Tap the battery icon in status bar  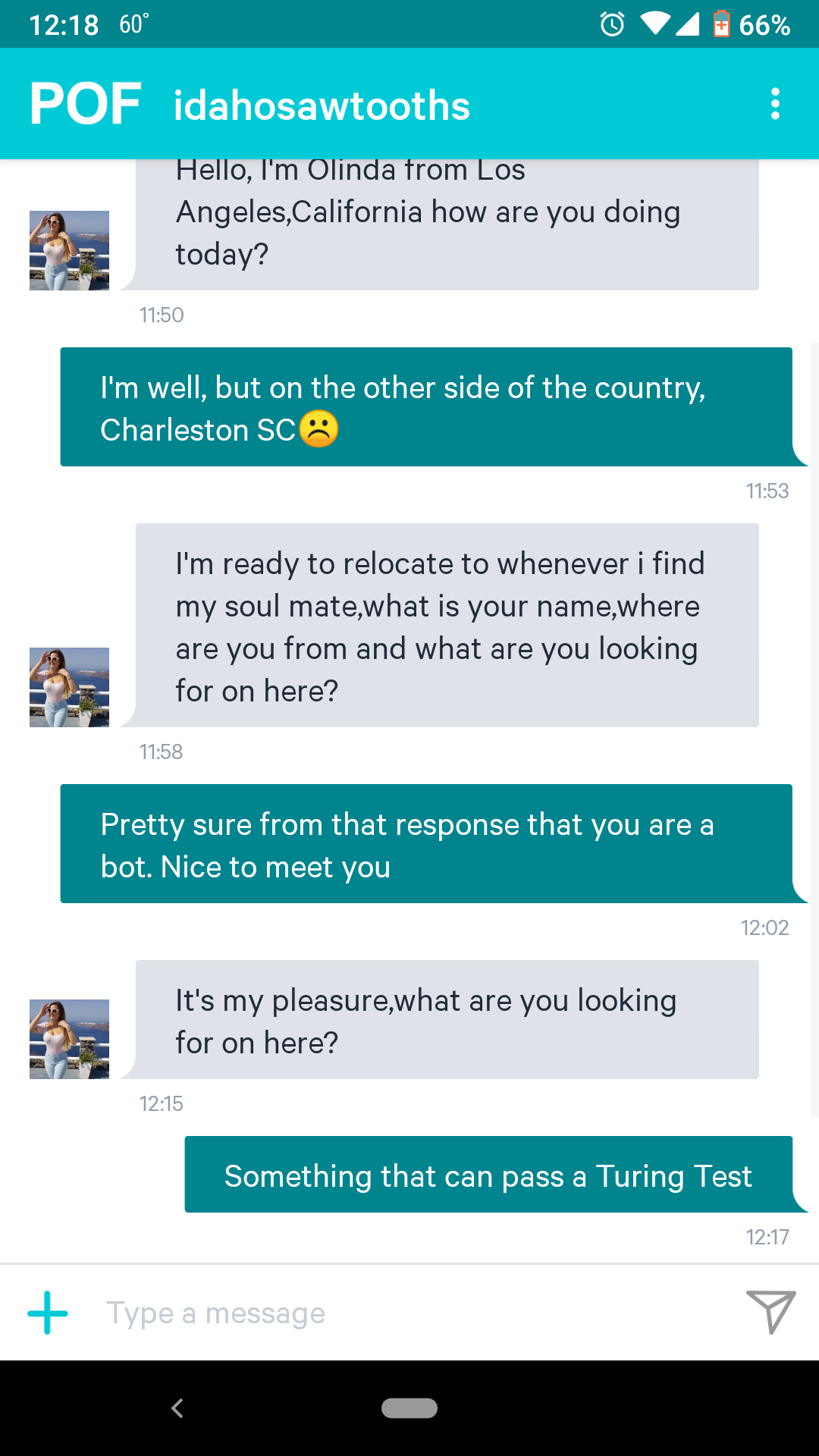pos(721,24)
